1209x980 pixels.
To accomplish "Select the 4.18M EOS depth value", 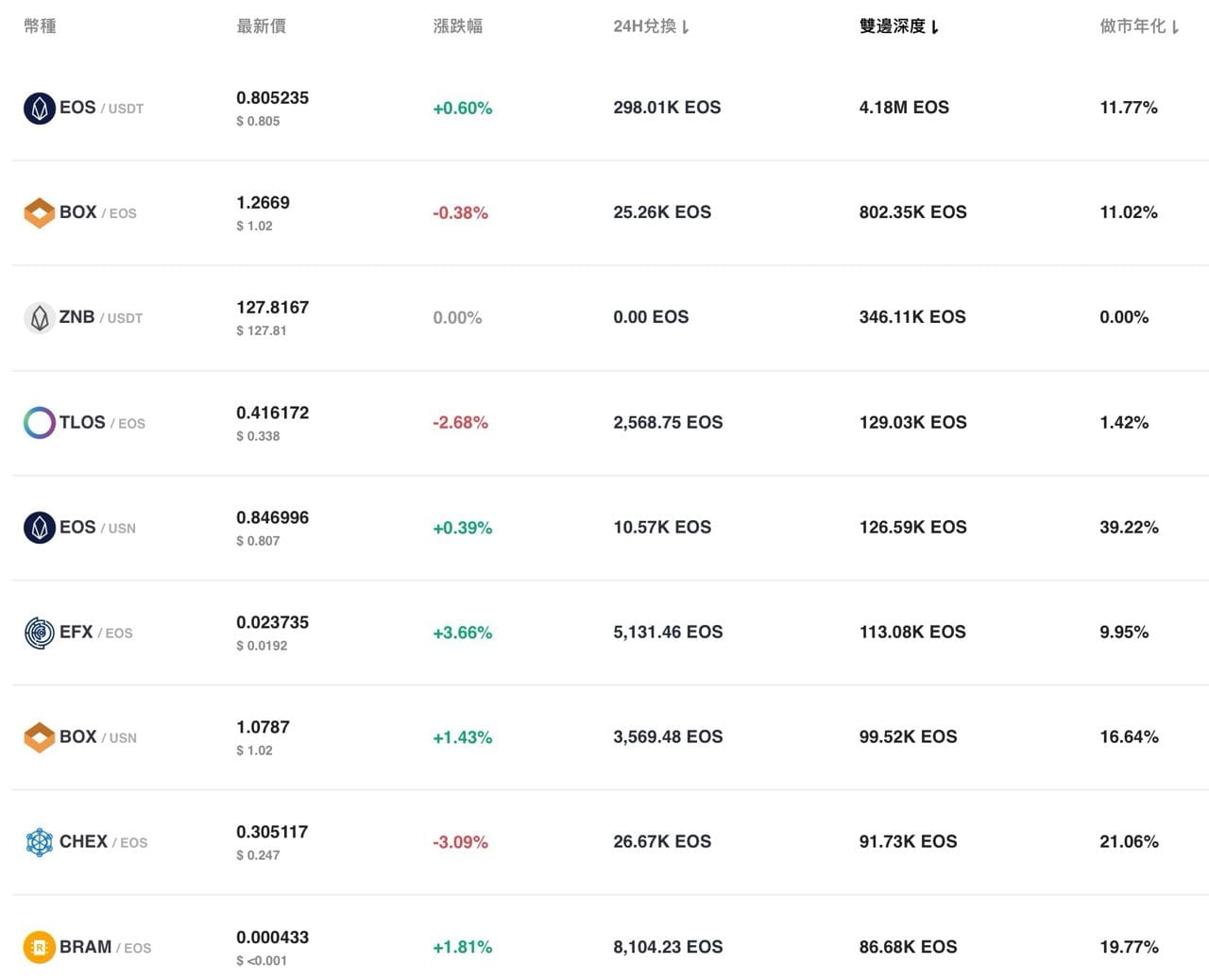I will pos(904,108).
